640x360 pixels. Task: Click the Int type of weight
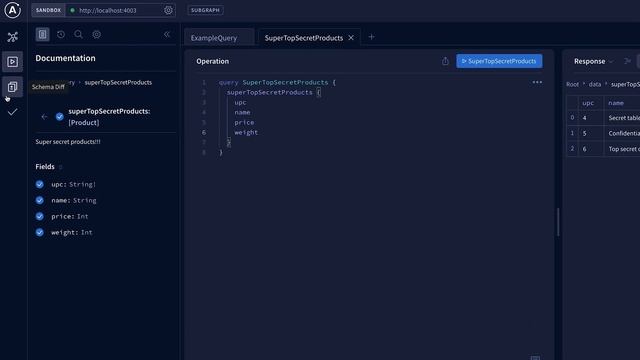(87, 232)
